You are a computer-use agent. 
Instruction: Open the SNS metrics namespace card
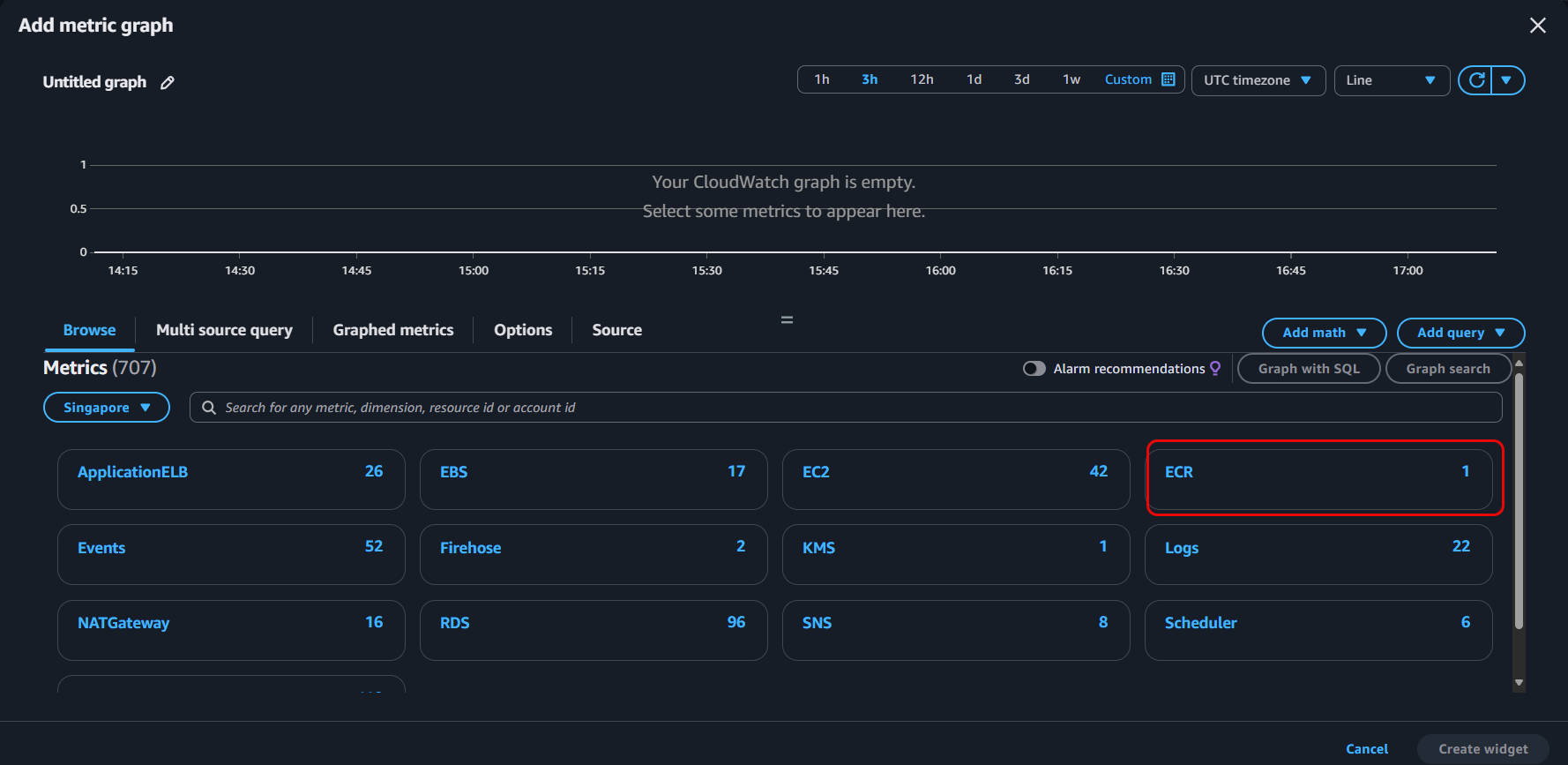point(956,630)
